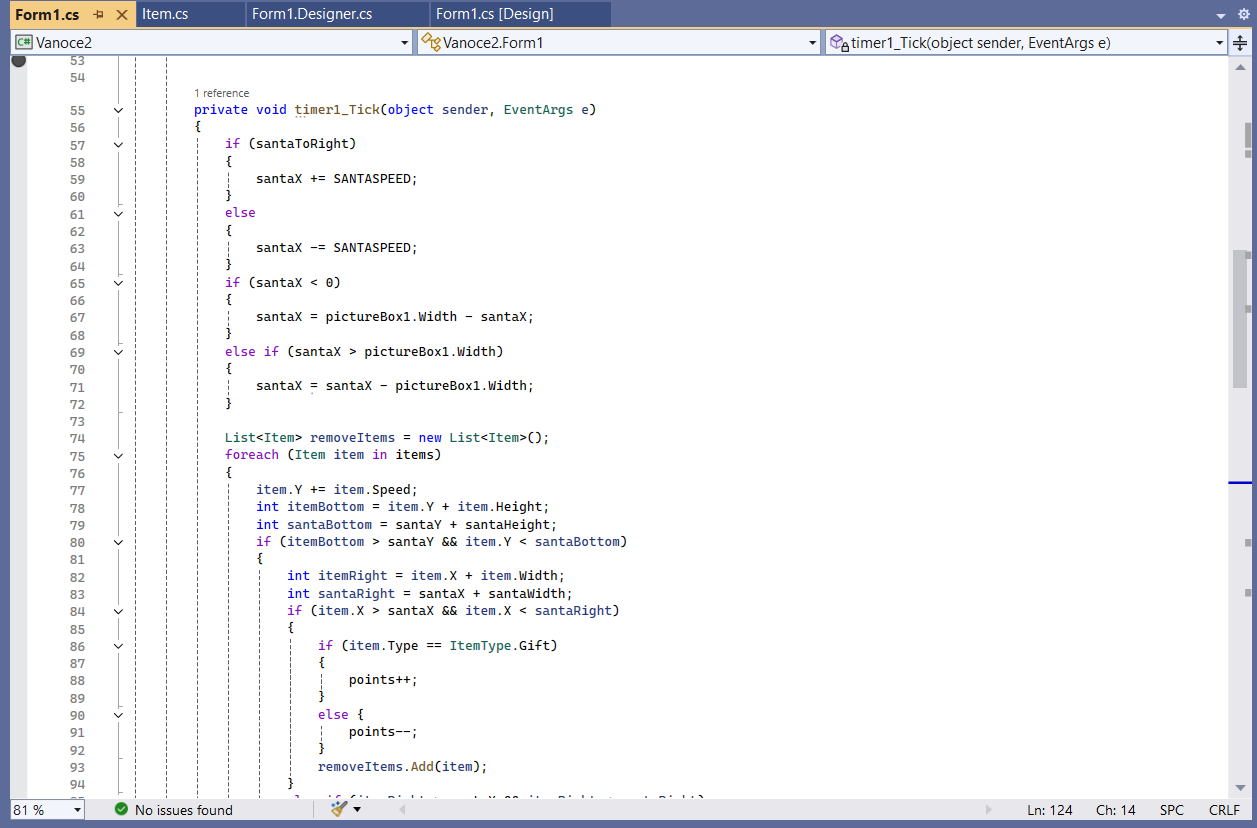Pin the Form1.cs tab
The image size is (1257, 828).
pos(99,15)
